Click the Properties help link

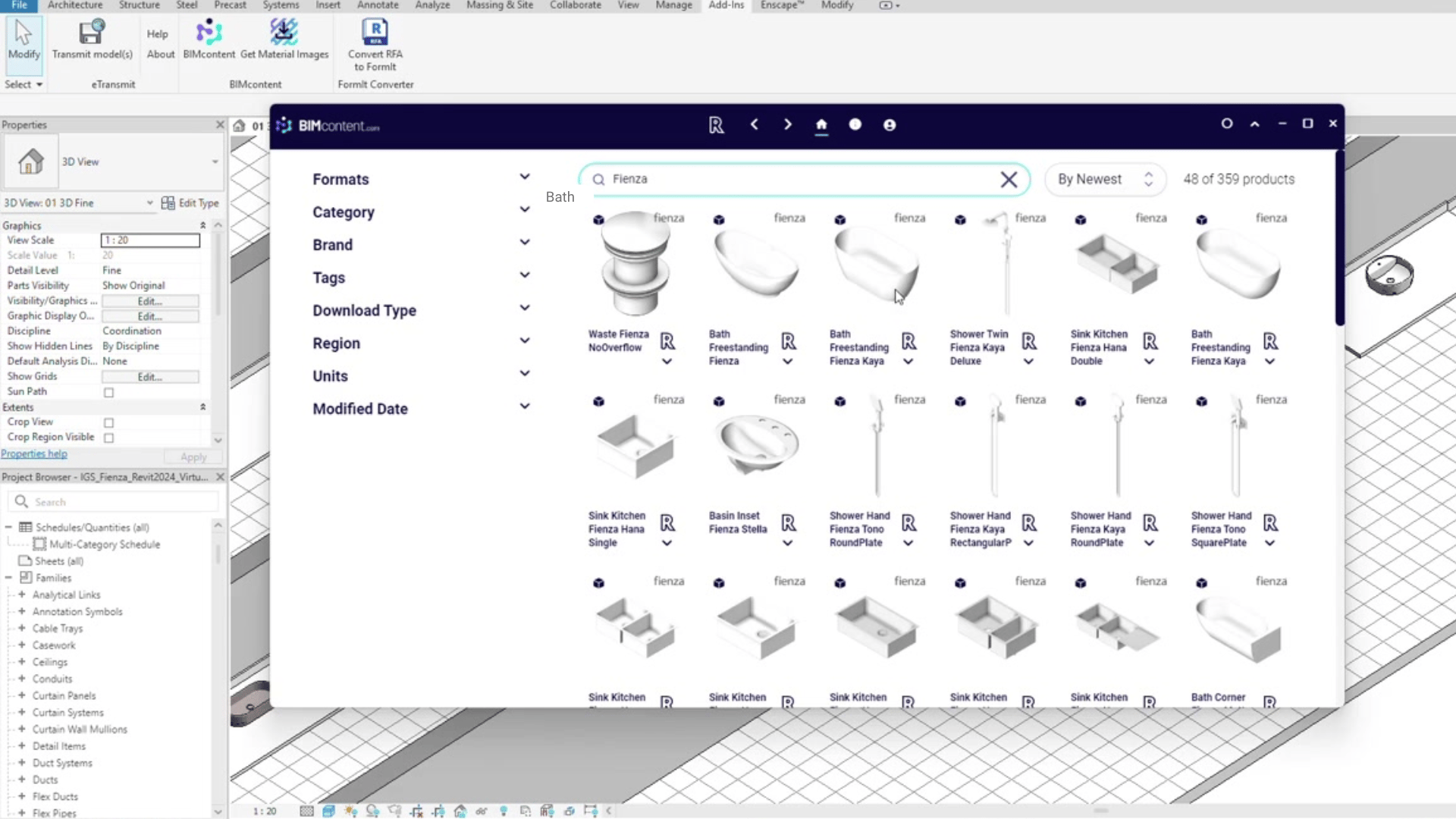(x=34, y=453)
